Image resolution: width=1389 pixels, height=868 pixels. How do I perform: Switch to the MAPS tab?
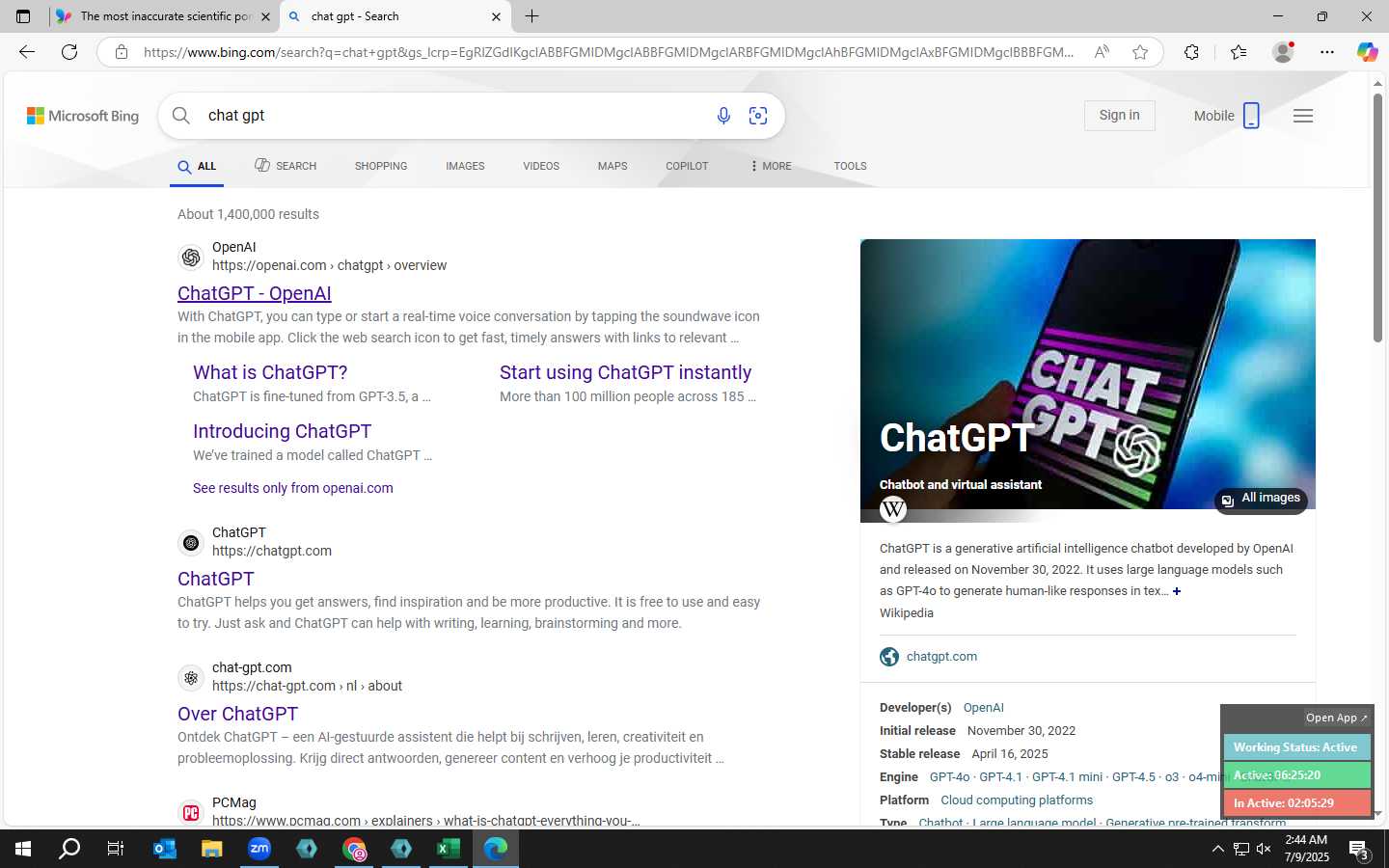pos(613,166)
